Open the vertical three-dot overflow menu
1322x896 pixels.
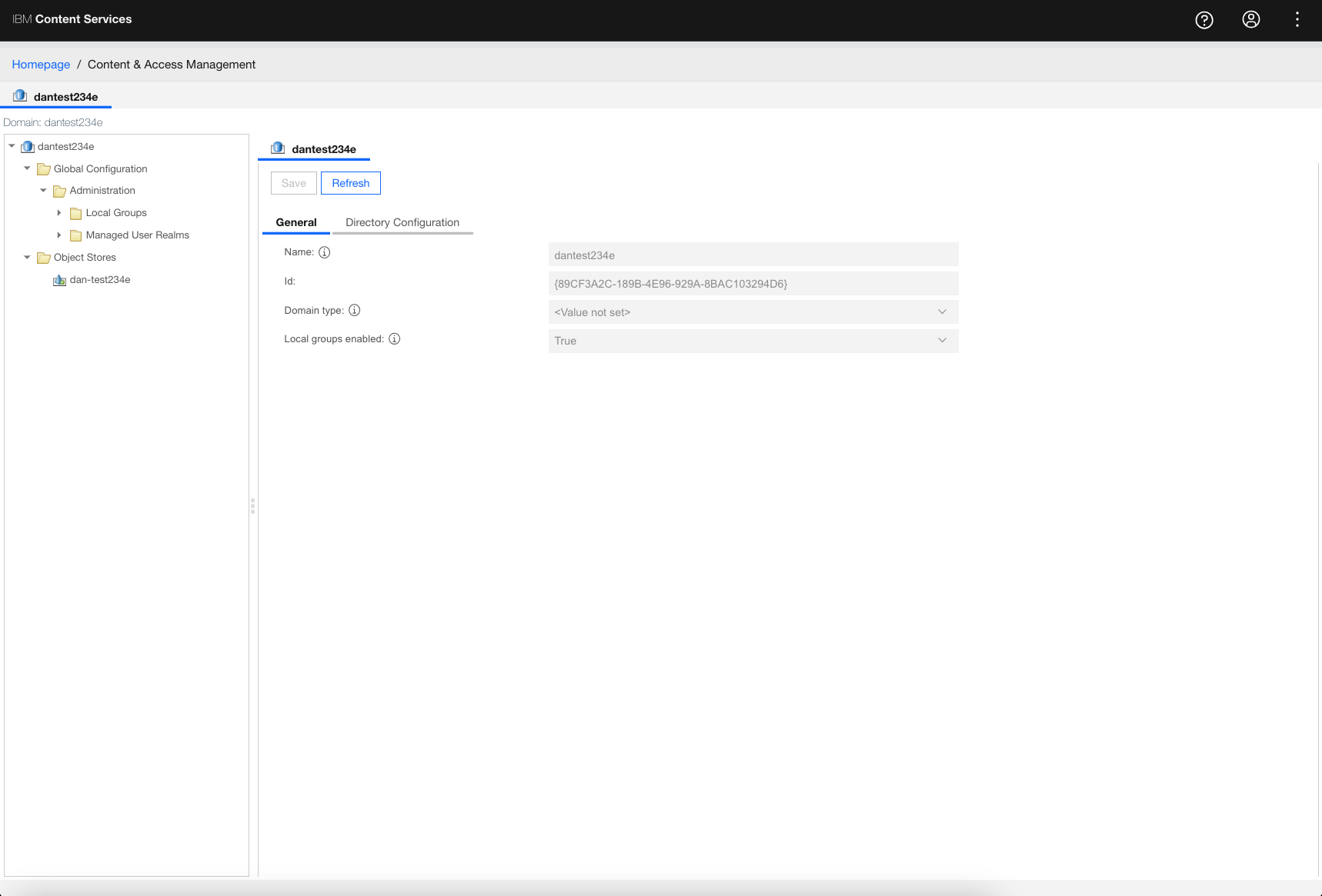1297,20
